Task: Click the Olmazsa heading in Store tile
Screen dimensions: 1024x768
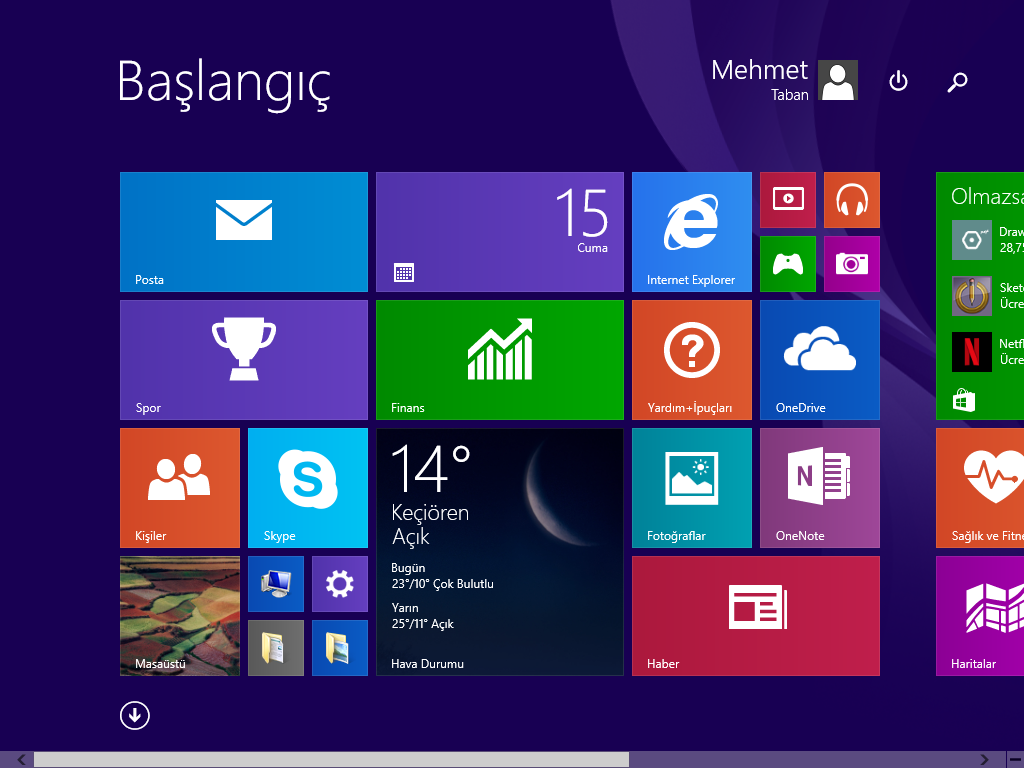Action: click(987, 196)
